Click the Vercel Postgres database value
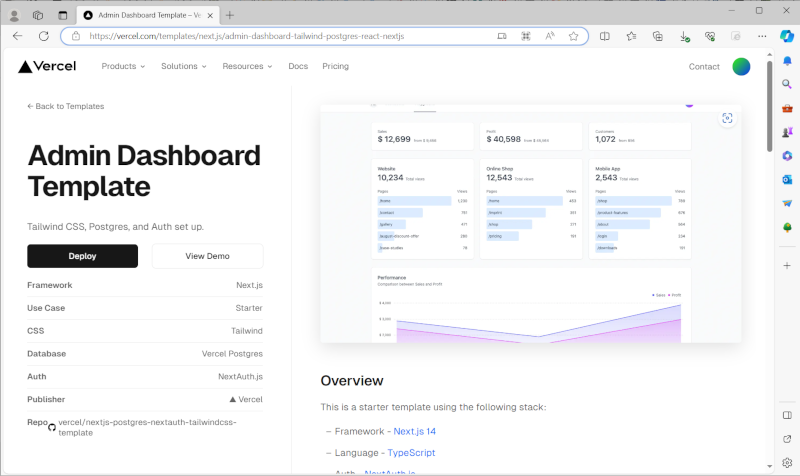Screen dimensions: 800x476 (x=232, y=354)
